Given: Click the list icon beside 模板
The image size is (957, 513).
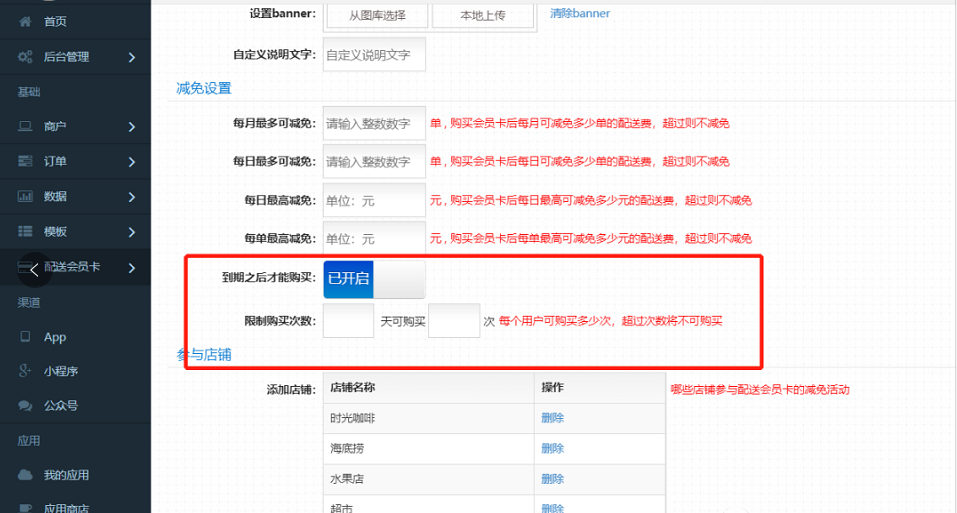Looking at the screenshot, I should point(25,232).
